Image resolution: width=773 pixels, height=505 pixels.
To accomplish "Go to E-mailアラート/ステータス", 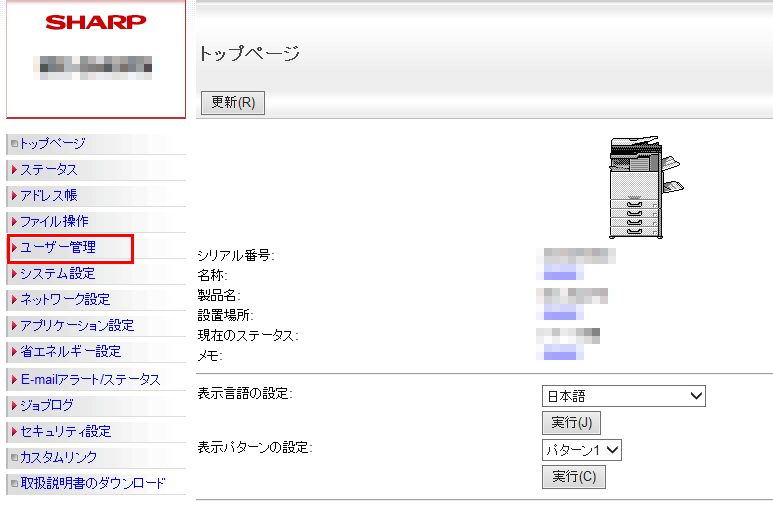I will 90,380.
